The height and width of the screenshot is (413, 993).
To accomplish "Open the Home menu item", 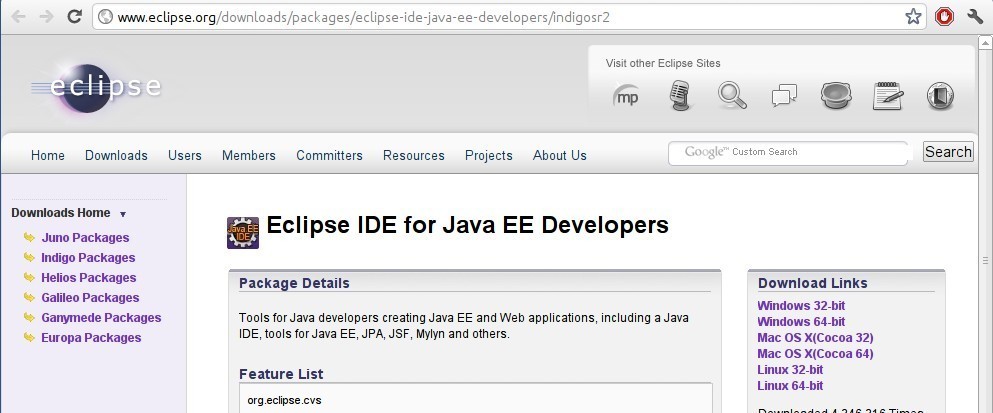I will pyautogui.click(x=47, y=155).
